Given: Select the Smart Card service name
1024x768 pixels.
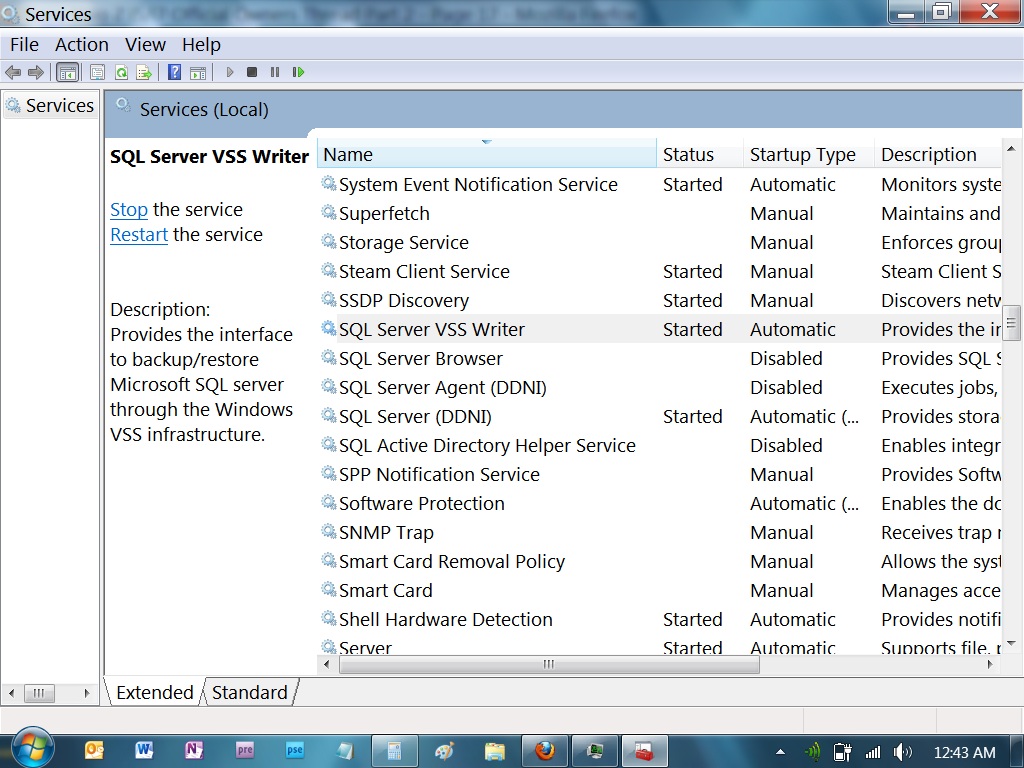Looking at the screenshot, I should point(386,590).
